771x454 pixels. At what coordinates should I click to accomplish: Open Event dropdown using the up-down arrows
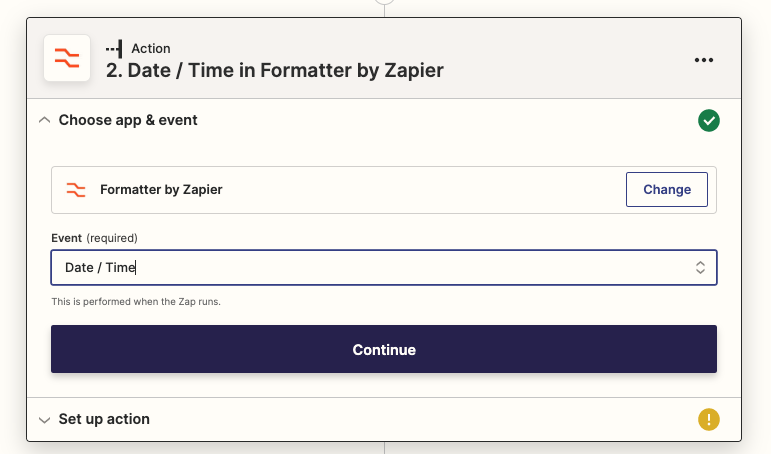(x=700, y=268)
